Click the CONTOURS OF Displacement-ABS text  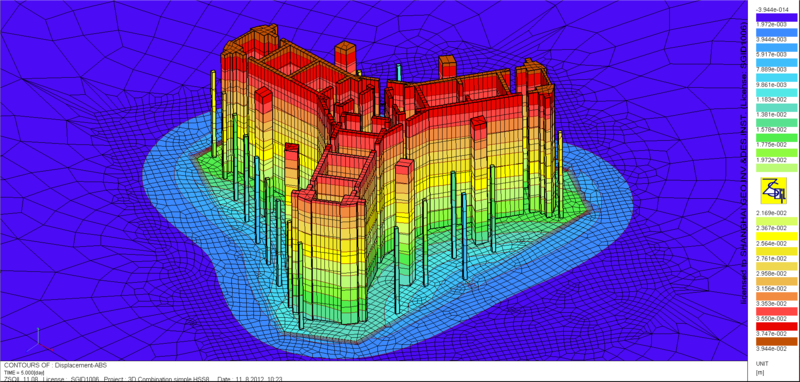[56, 365]
